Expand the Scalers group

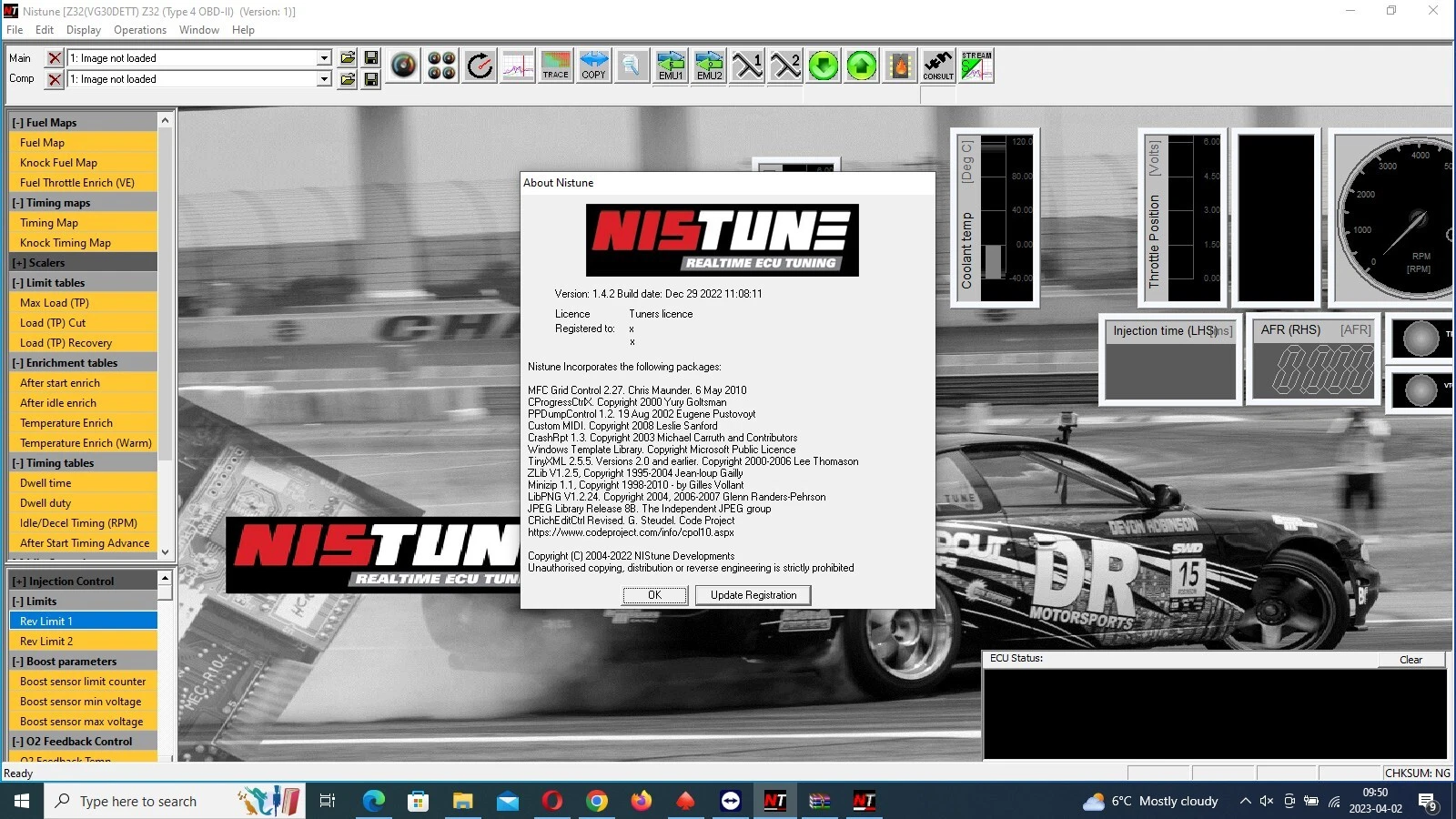pyautogui.click(x=17, y=263)
